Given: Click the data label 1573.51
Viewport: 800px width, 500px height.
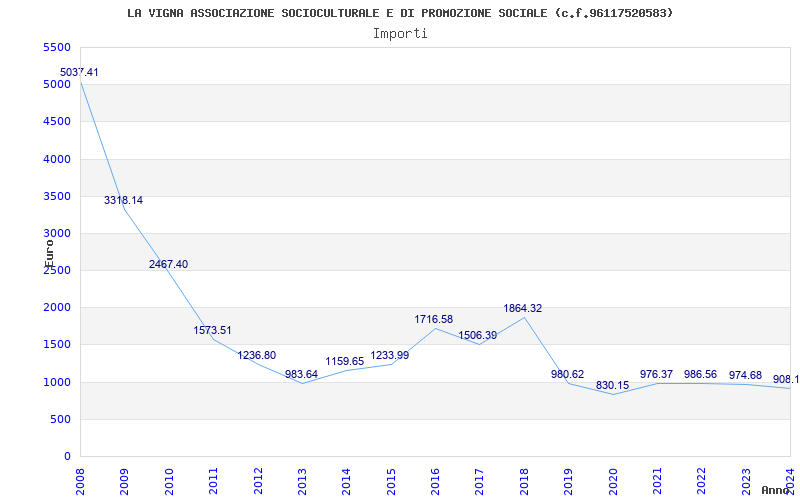Looking at the screenshot, I should point(212,330).
